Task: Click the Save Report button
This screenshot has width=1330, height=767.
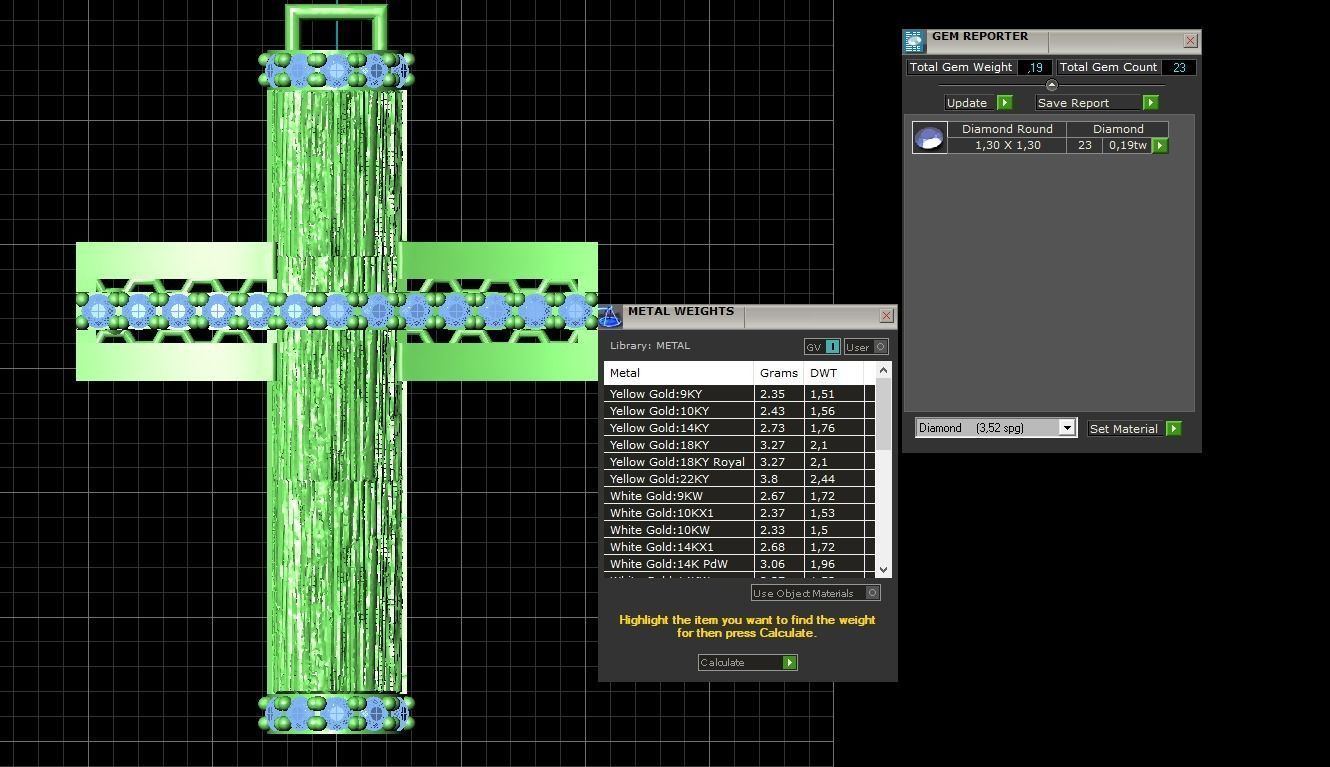Action: coord(1096,103)
